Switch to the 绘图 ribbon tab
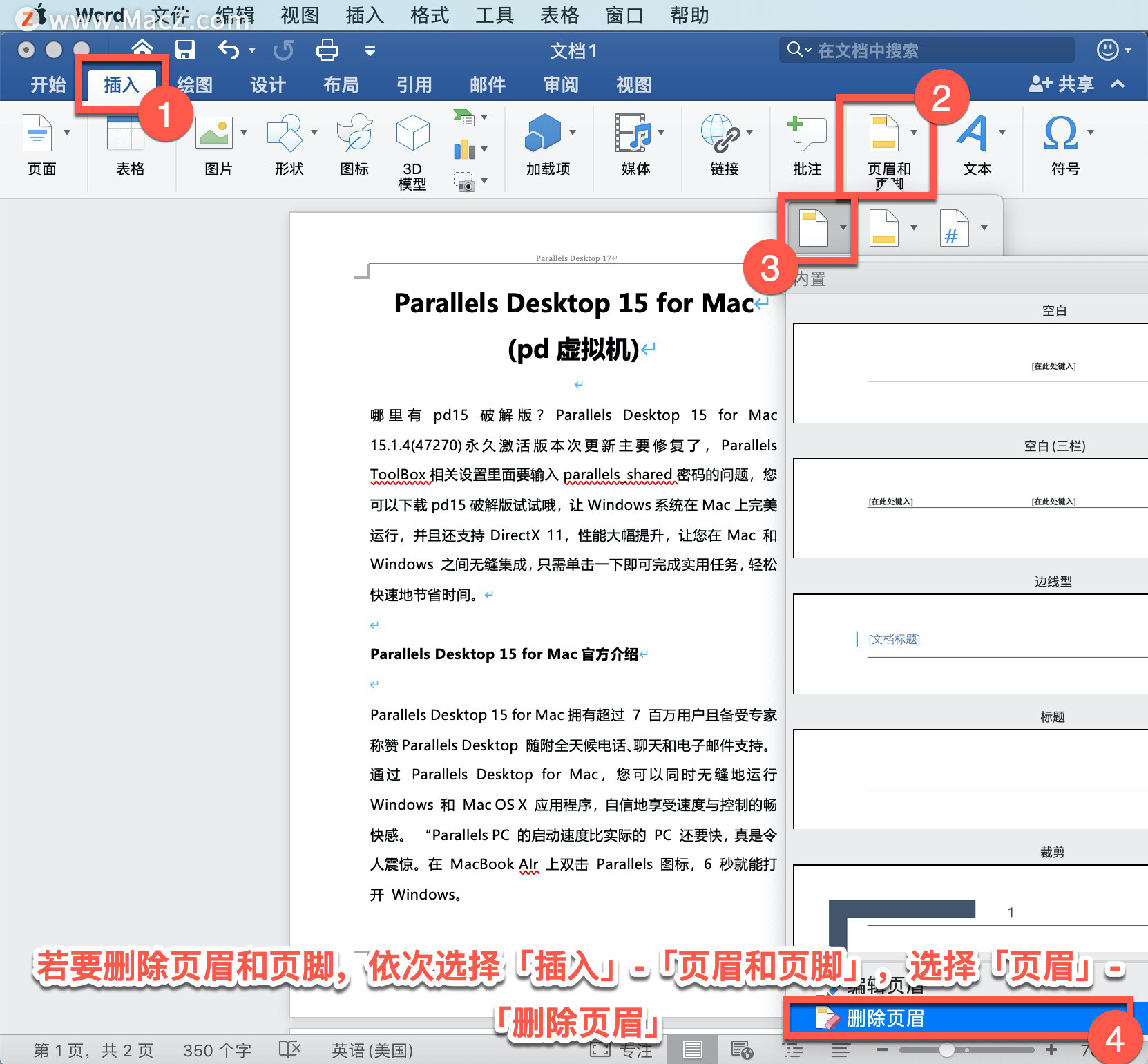The height and width of the screenshot is (1064, 1148). pos(195,84)
